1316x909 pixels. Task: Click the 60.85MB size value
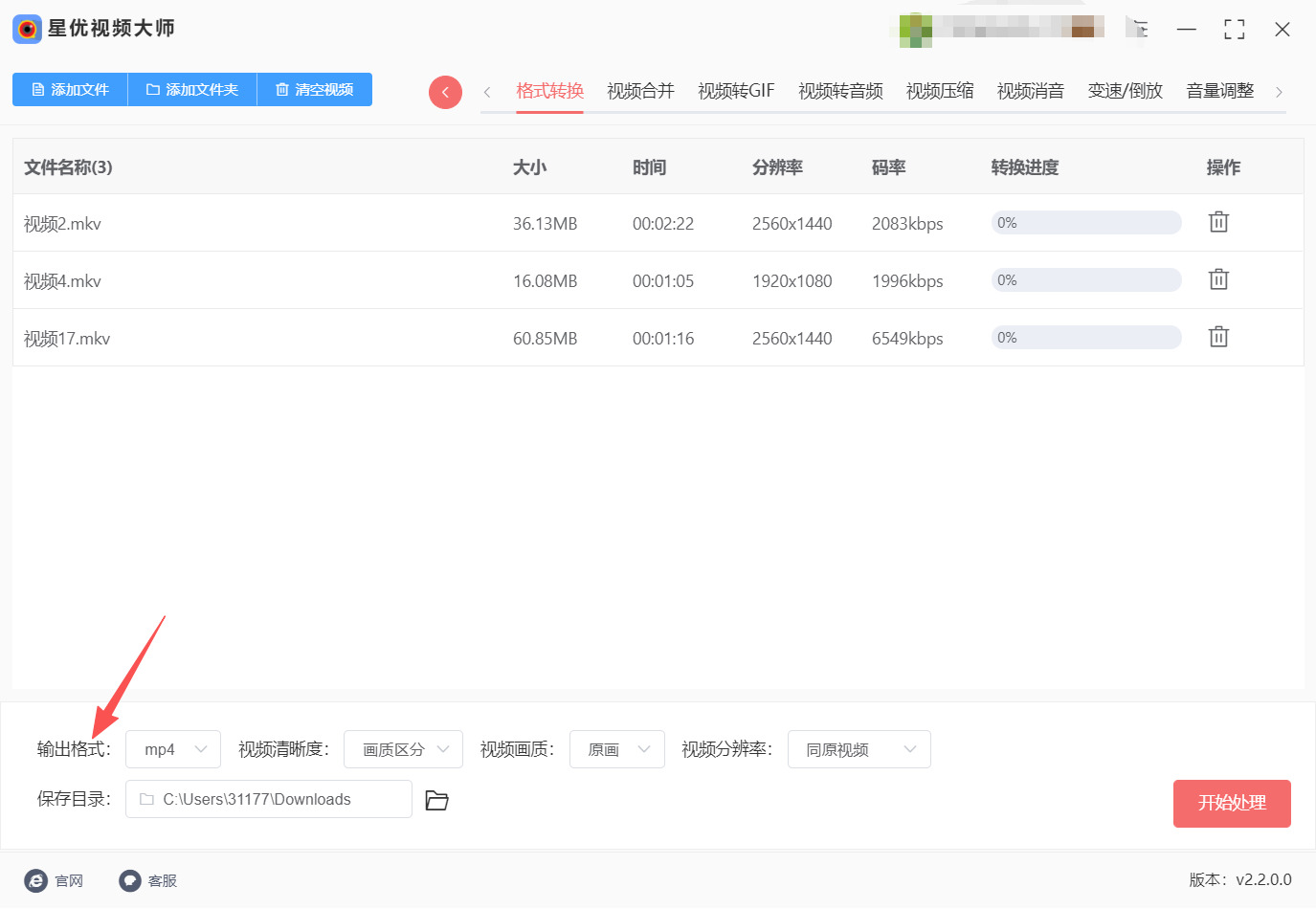coord(546,339)
